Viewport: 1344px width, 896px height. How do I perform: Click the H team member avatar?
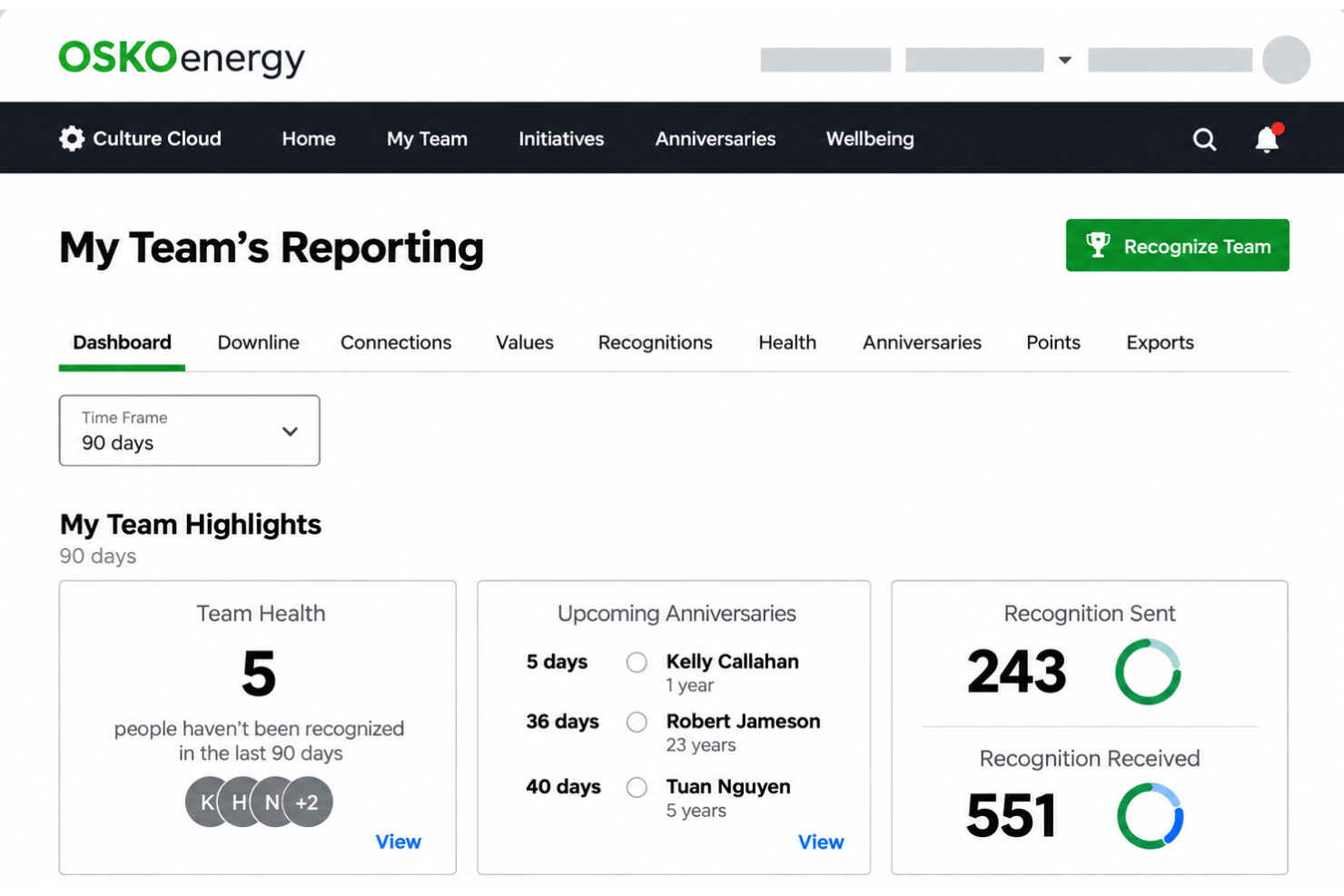pyautogui.click(x=239, y=802)
